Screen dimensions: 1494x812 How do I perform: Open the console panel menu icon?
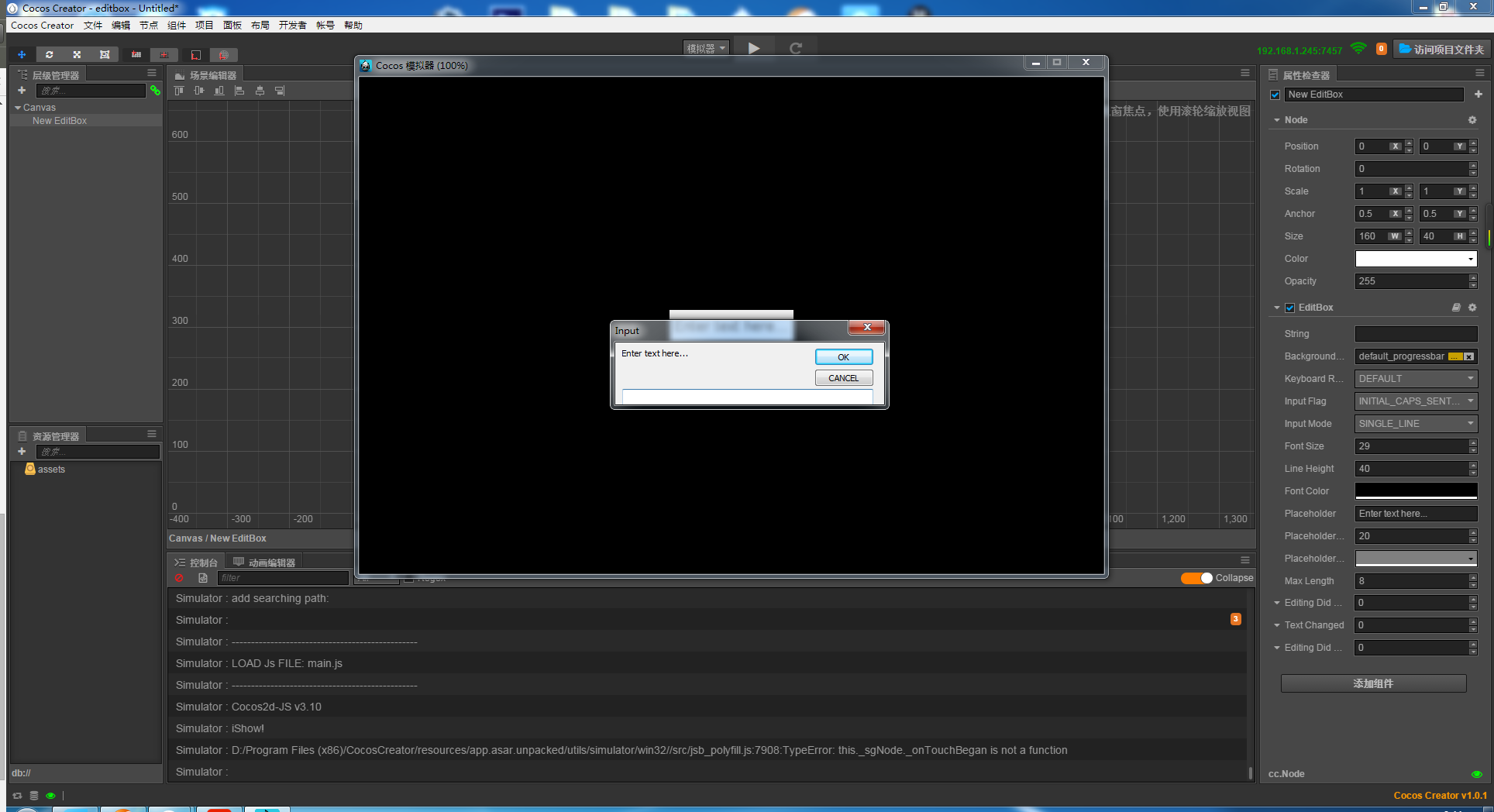tap(1245, 559)
